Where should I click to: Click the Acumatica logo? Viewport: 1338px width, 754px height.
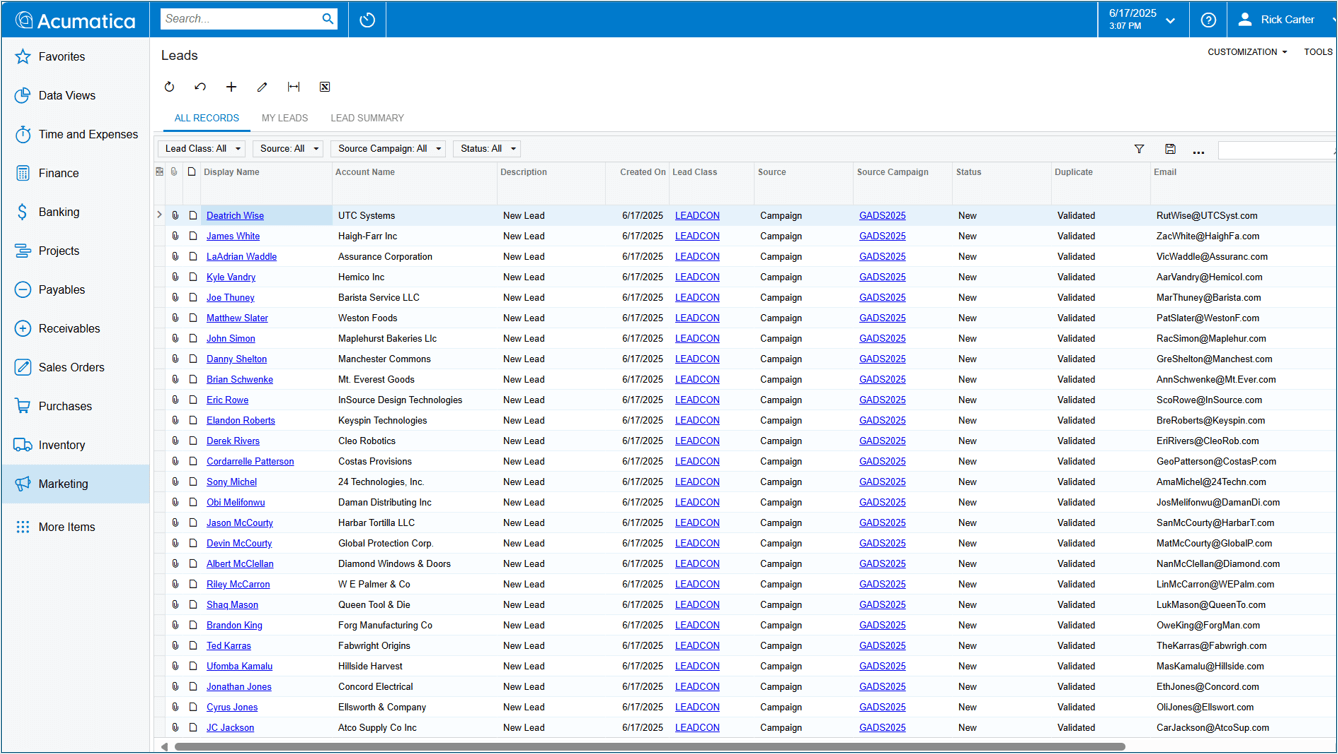pyautogui.click(x=75, y=20)
